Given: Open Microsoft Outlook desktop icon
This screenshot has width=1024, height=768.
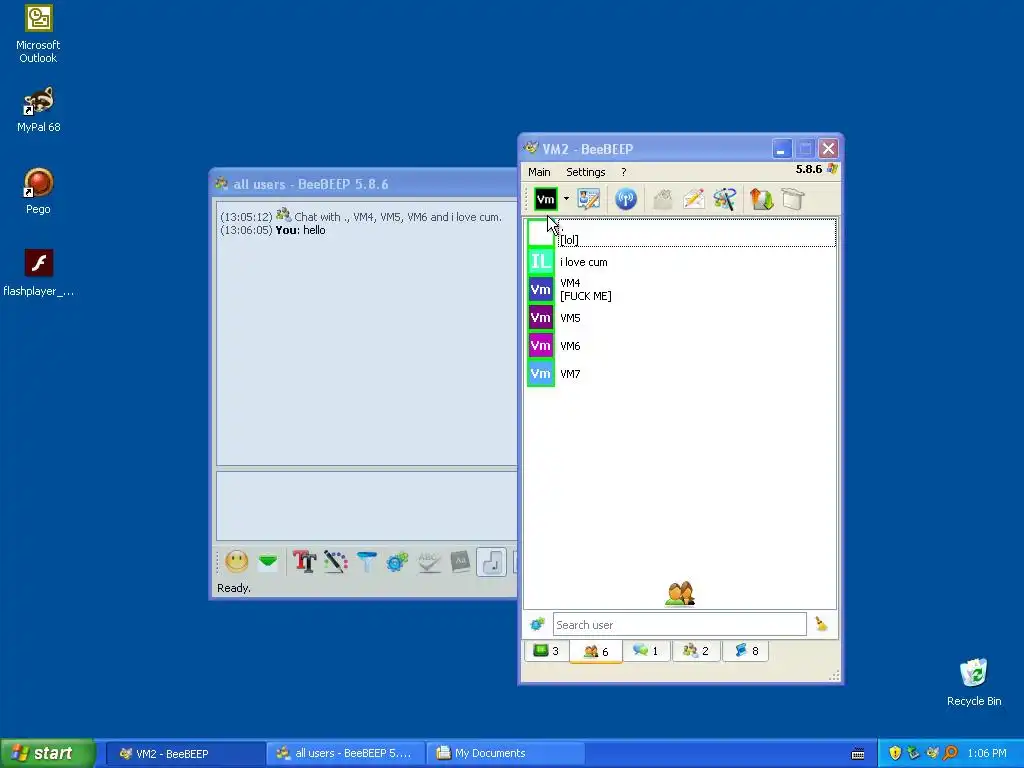Looking at the screenshot, I should point(38,34).
